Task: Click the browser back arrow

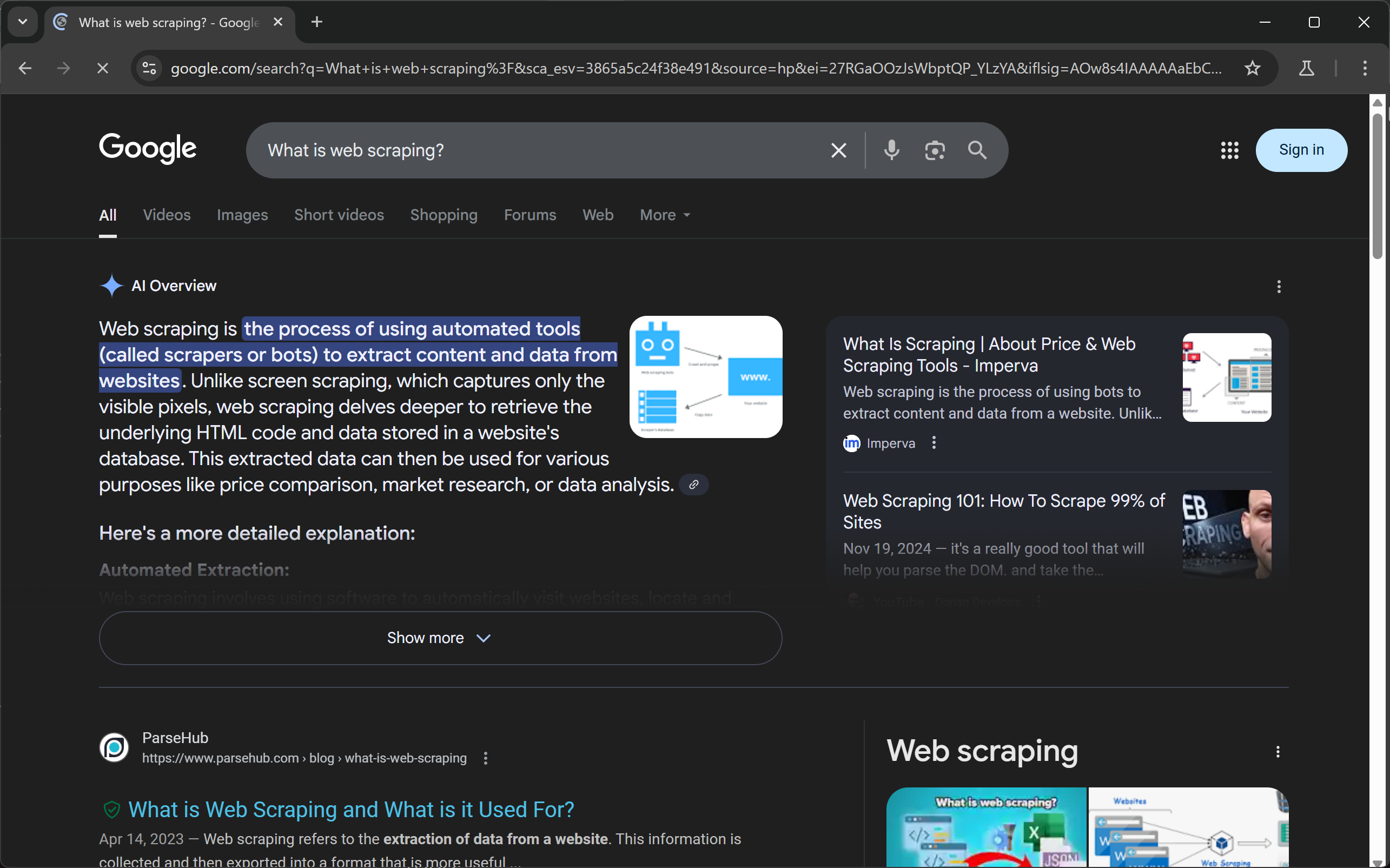Action: [25, 68]
